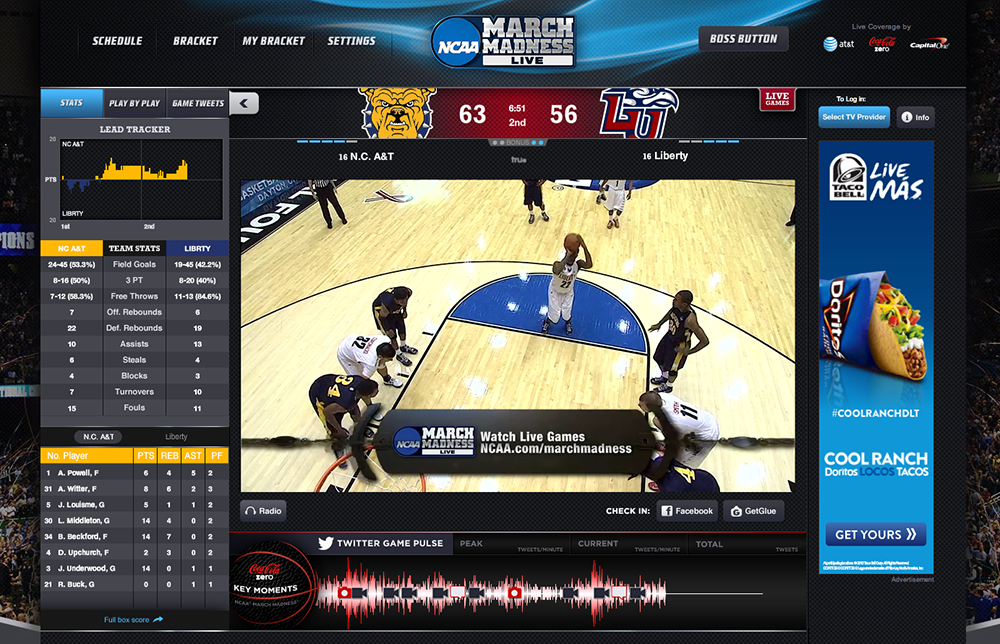
Task: Open the Liberty eagle LU team logo
Action: pos(638,113)
